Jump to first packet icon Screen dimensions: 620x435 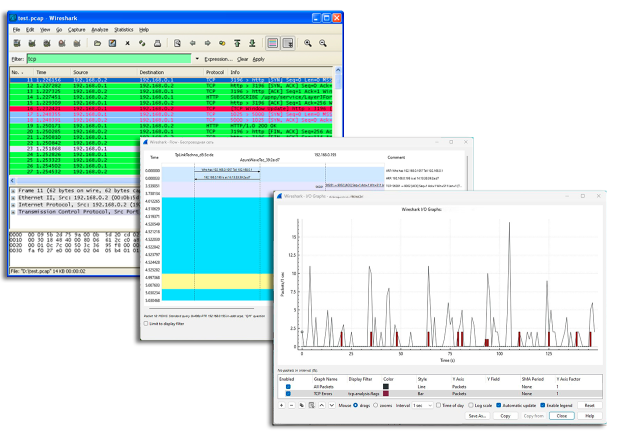tap(237, 43)
